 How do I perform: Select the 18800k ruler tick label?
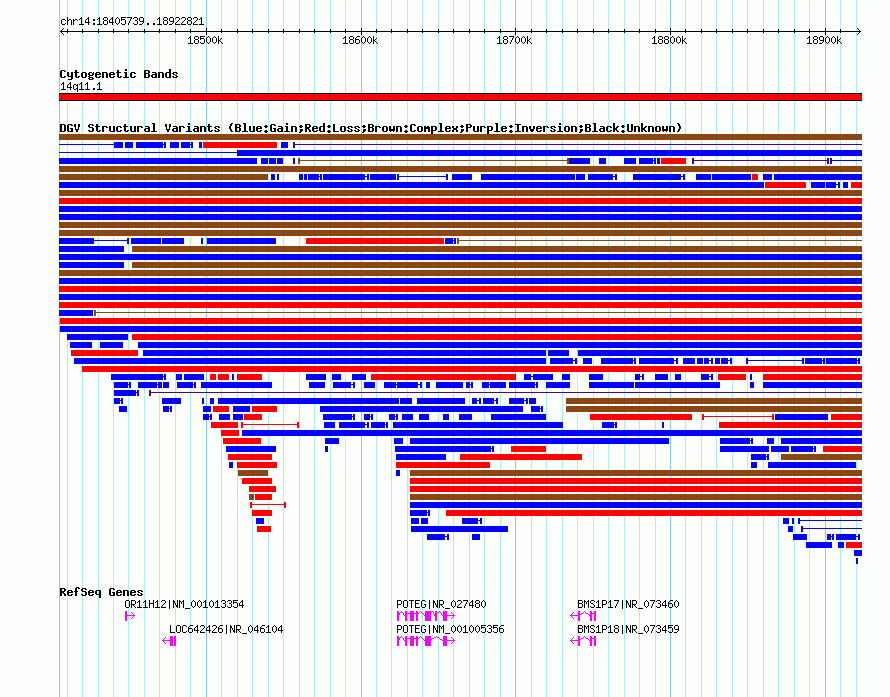click(669, 40)
